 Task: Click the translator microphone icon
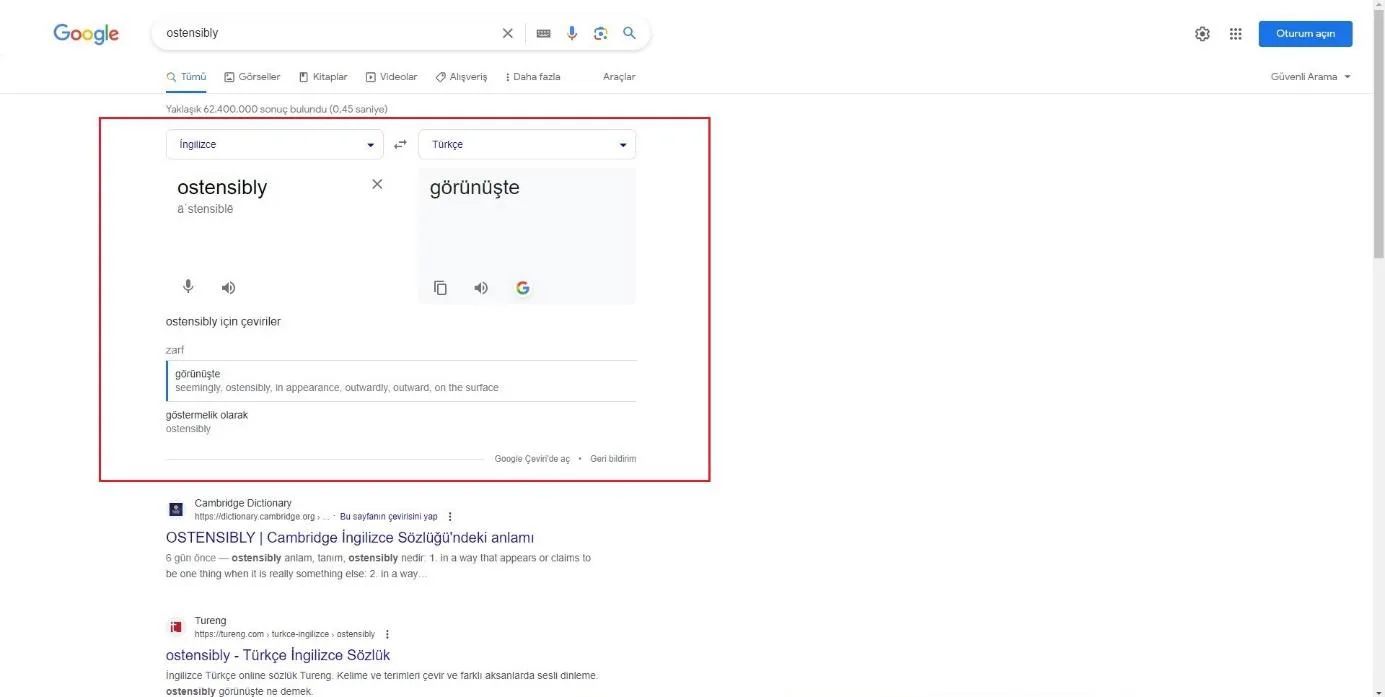[188, 287]
